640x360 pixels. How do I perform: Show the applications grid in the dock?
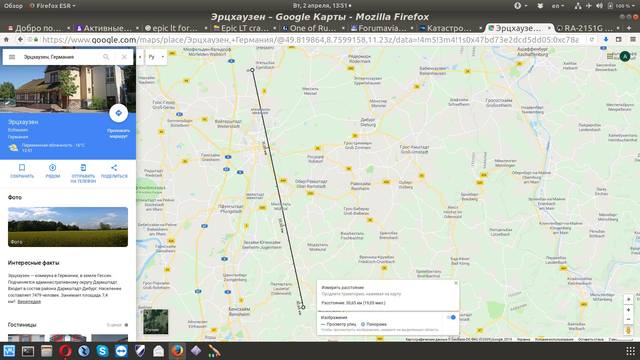[x=631, y=351]
